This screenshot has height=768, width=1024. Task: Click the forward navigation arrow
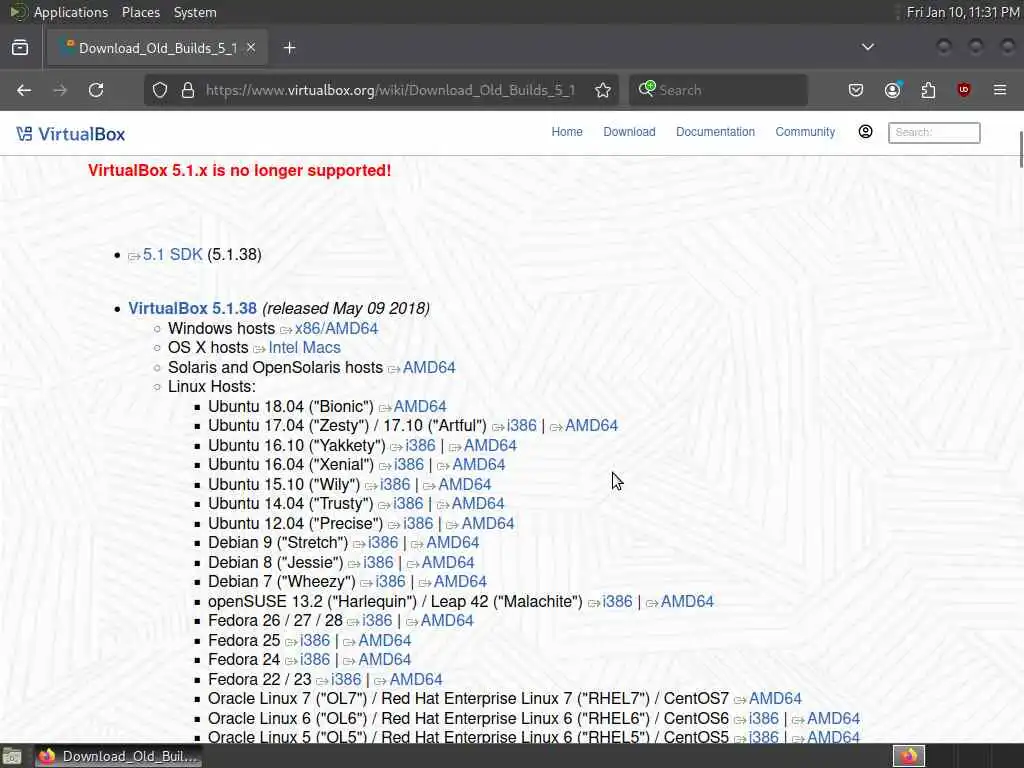pyautogui.click(x=60, y=90)
